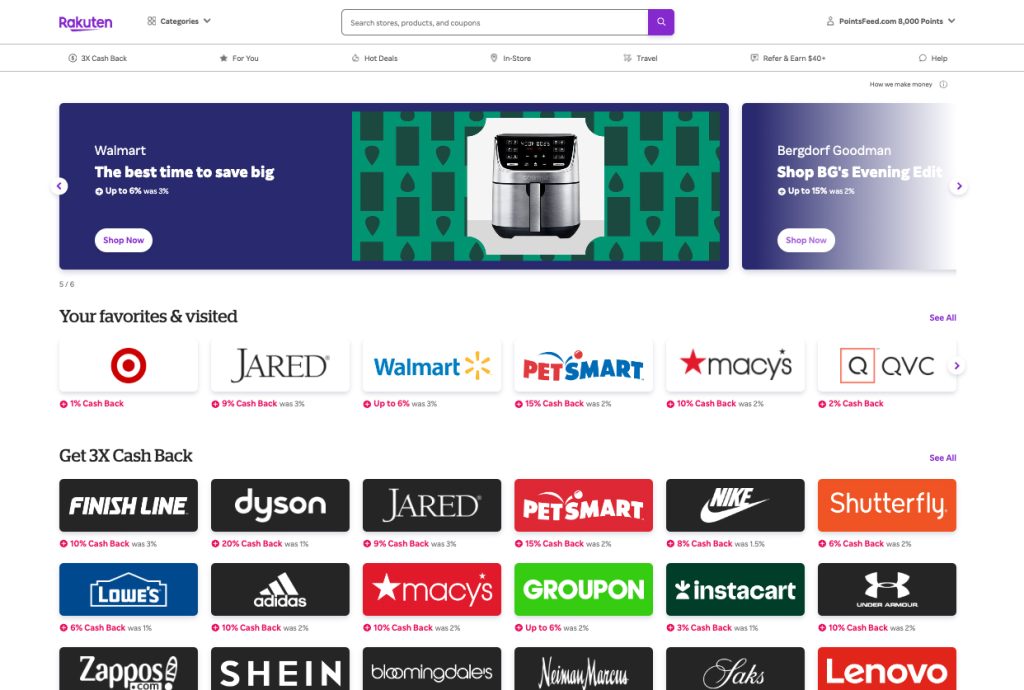Viewport: 1024px width, 690px height.
Task: Switch to the Hot Deals tab
Action: [x=375, y=58]
